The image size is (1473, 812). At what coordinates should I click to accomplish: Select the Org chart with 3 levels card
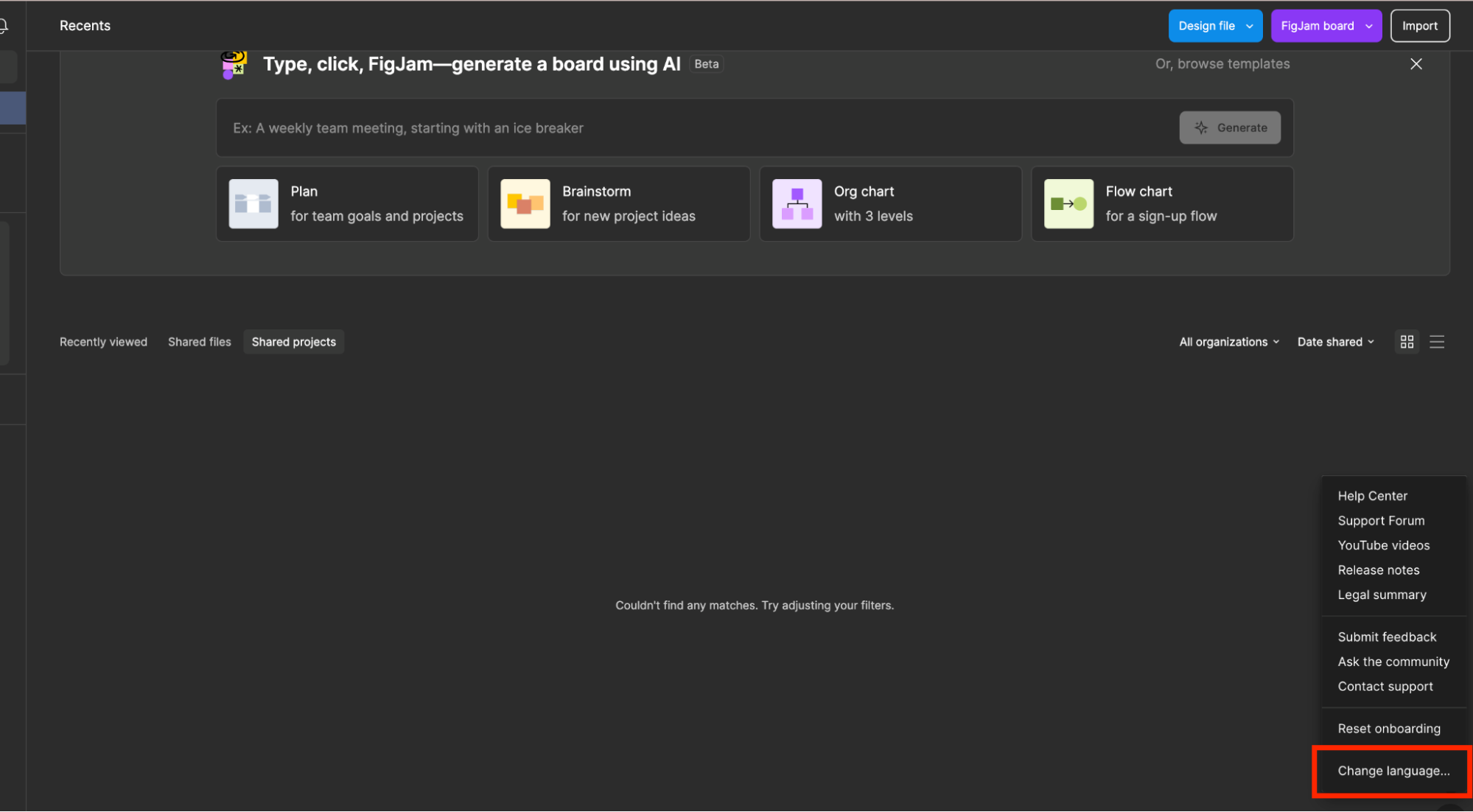coord(891,204)
